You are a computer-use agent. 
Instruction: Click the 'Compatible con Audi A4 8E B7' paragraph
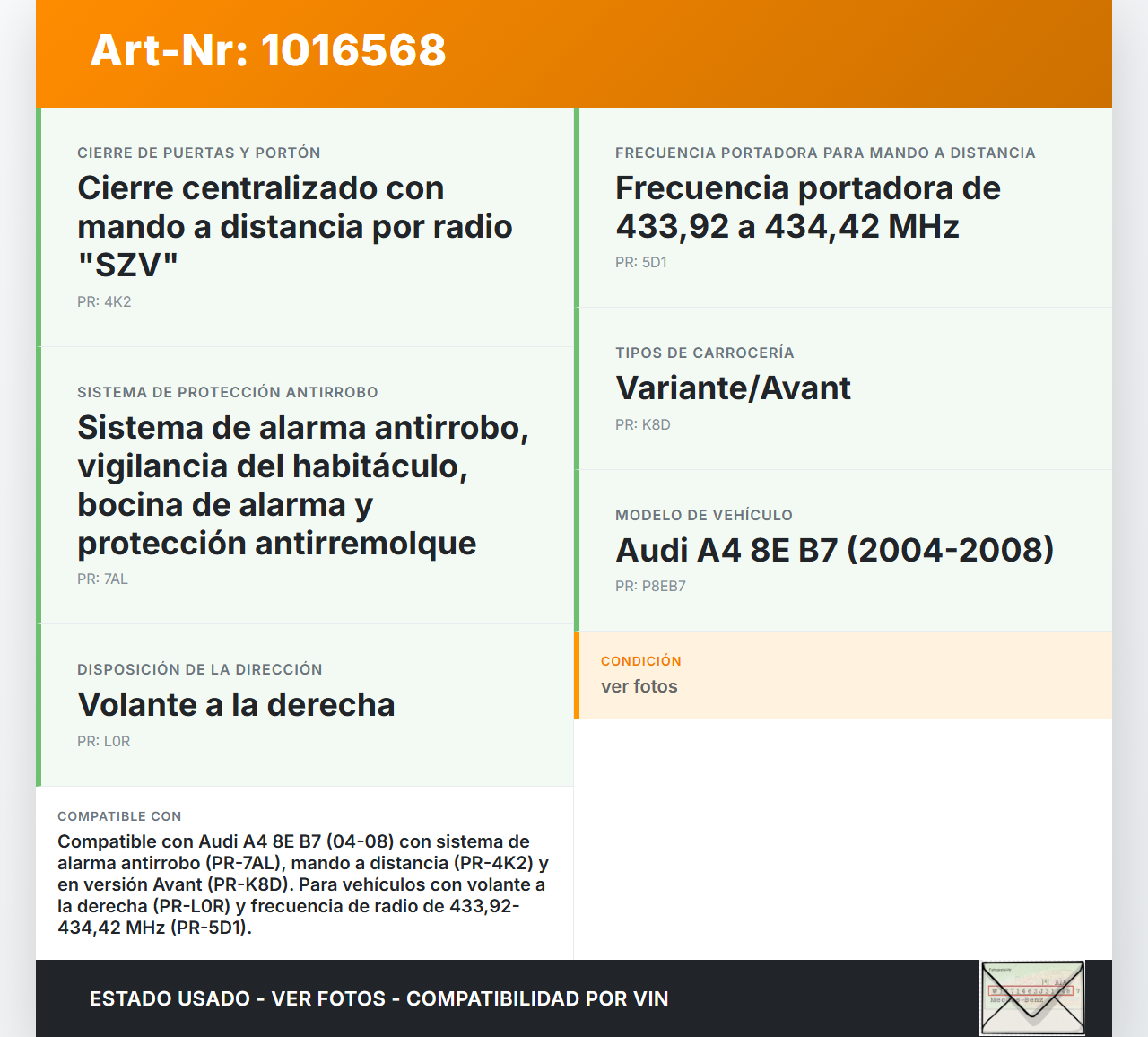[x=303, y=884]
